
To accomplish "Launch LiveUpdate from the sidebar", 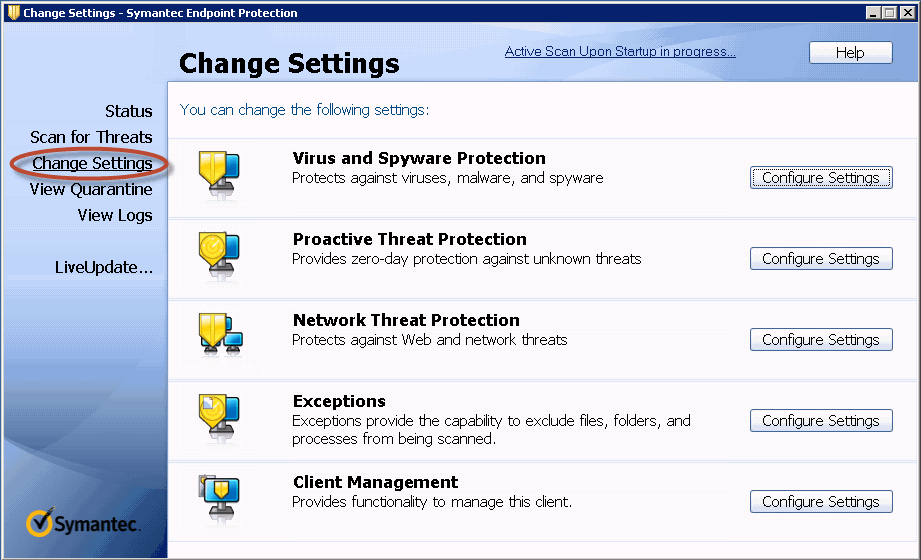I will pyautogui.click(x=104, y=267).
